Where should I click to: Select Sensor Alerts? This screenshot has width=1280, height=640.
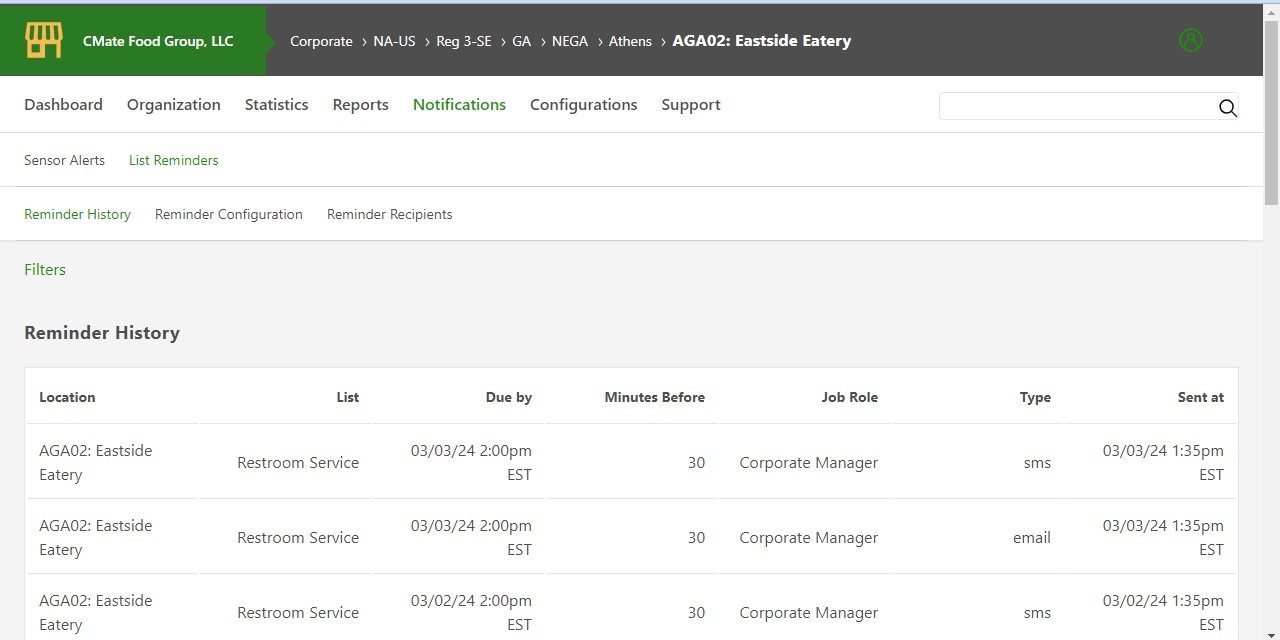point(64,160)
